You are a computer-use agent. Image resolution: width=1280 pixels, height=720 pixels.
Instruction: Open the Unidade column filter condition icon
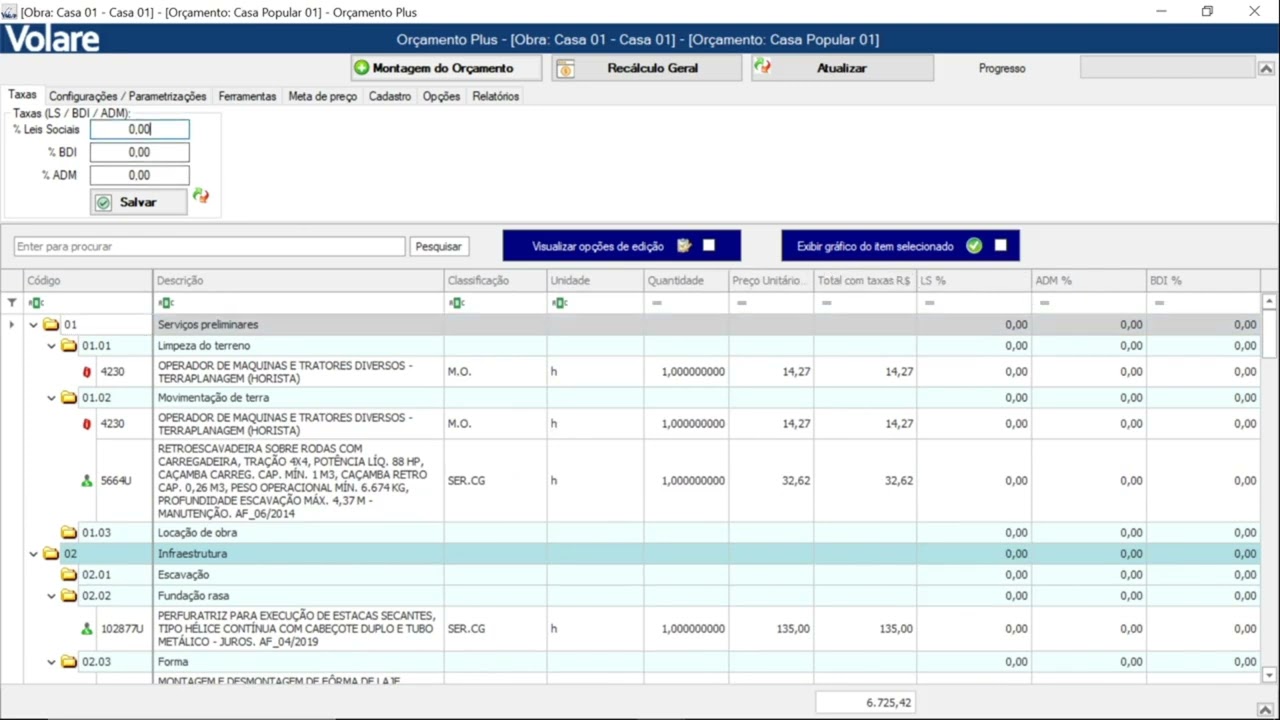560,303
